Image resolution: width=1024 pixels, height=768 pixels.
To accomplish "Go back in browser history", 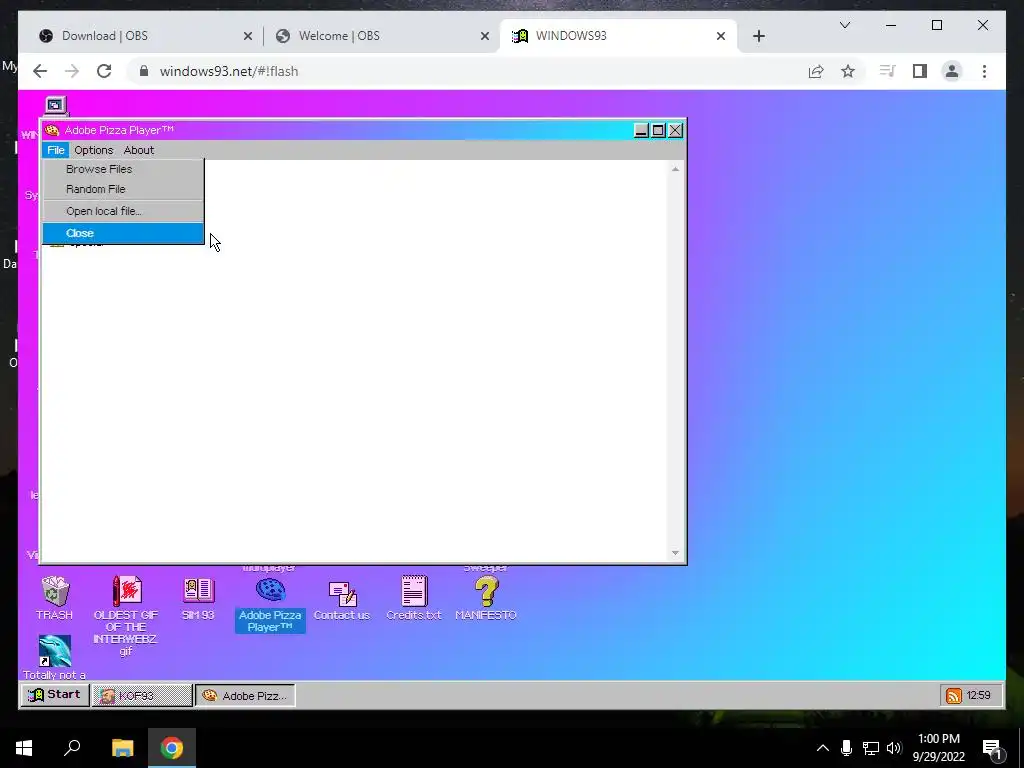I will [40, 71].
